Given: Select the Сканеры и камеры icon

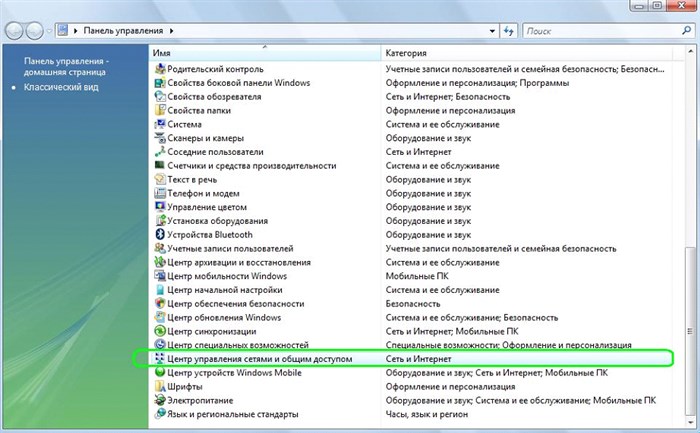Looking at the screenshot, I should pyautogui.click(x=160, y=138).
